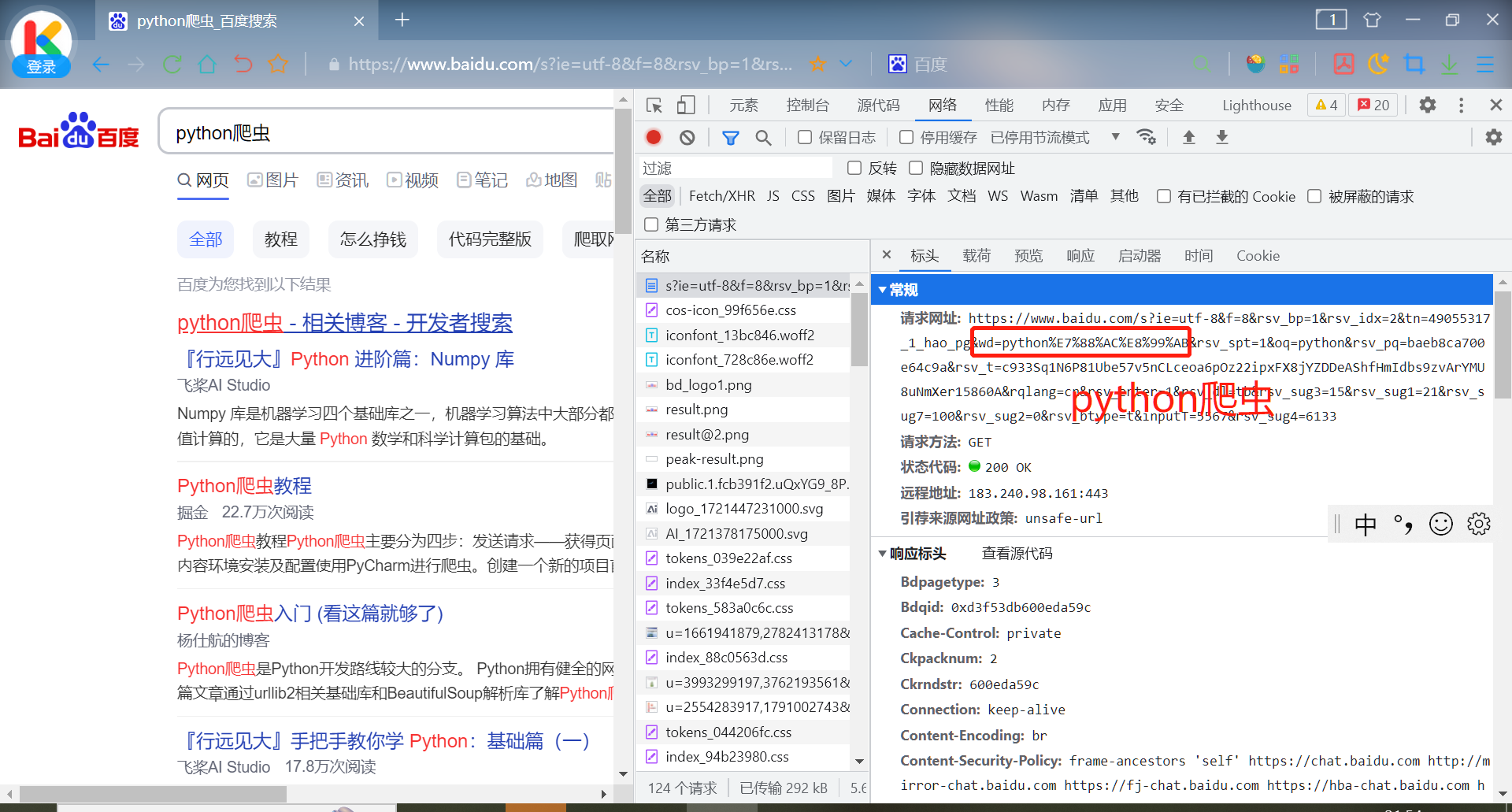The image size is (1512, 812).
Task: Filter requests by Fetch/XHR
Action: [x=721, y=196]
